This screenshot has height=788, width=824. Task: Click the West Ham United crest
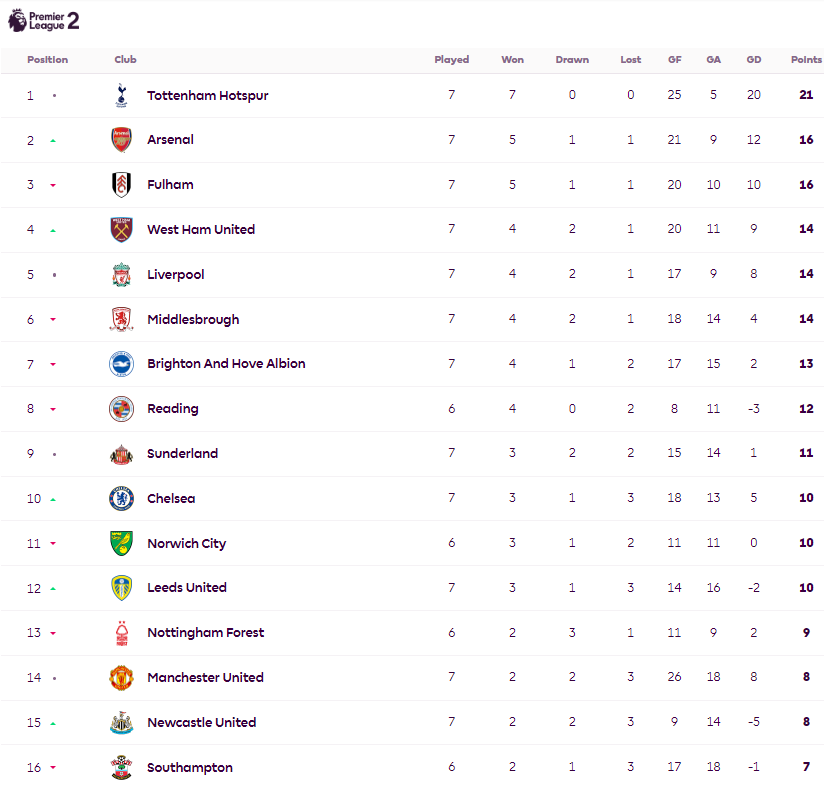click(121, 229)
